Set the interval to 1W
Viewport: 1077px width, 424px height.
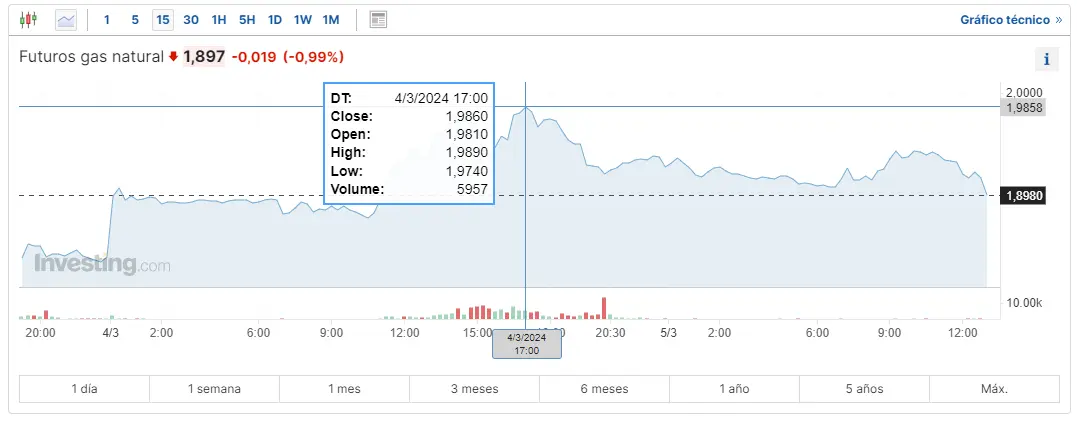pyautogui.click(x=303, y=19)
